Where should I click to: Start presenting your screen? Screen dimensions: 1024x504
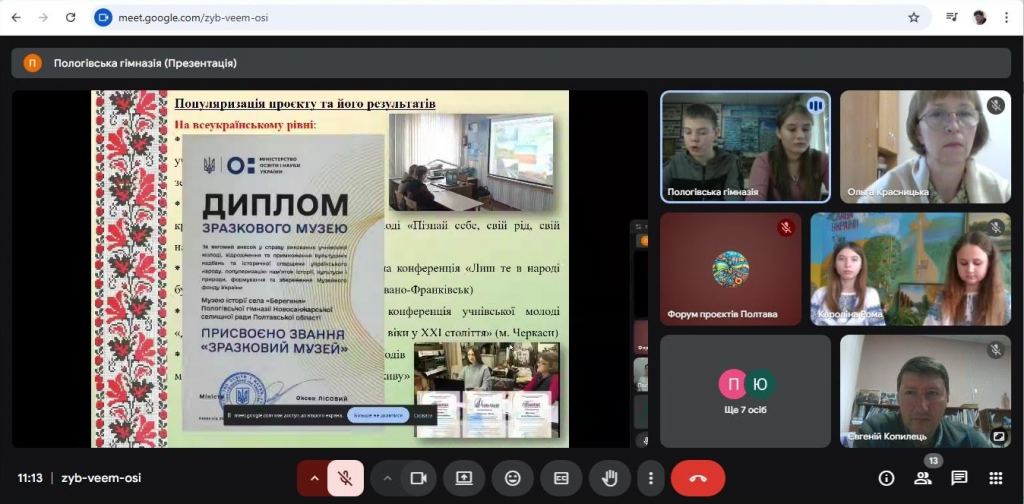click(464, 478)
